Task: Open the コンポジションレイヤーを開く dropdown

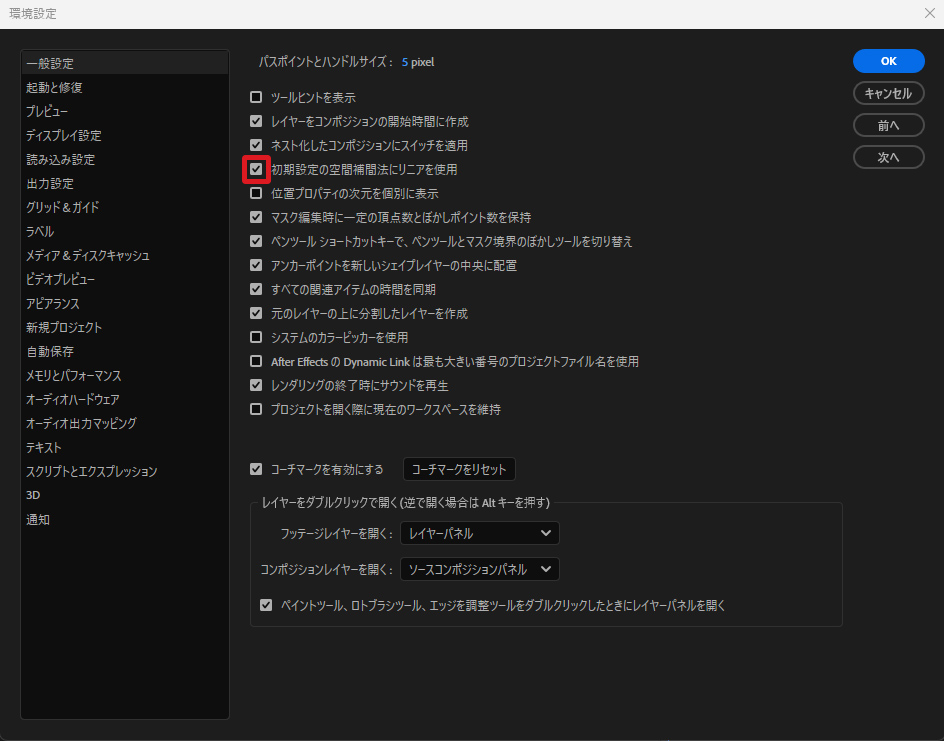Action: [479, 570]
